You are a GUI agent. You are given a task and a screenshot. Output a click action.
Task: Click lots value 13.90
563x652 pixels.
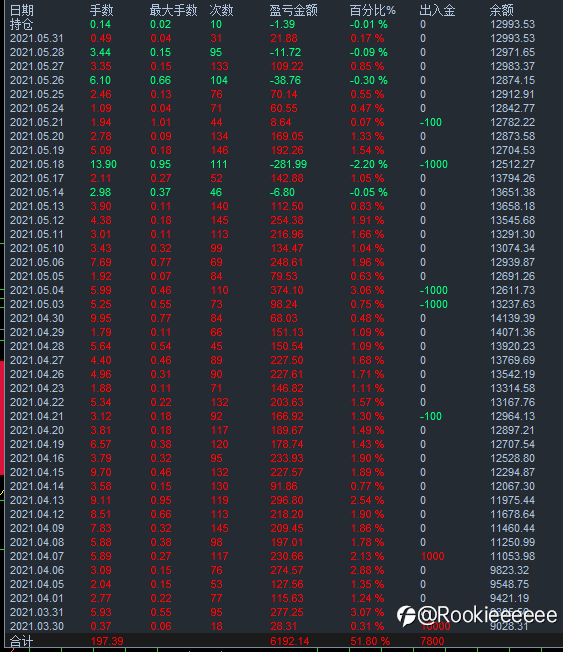point(104,165)
